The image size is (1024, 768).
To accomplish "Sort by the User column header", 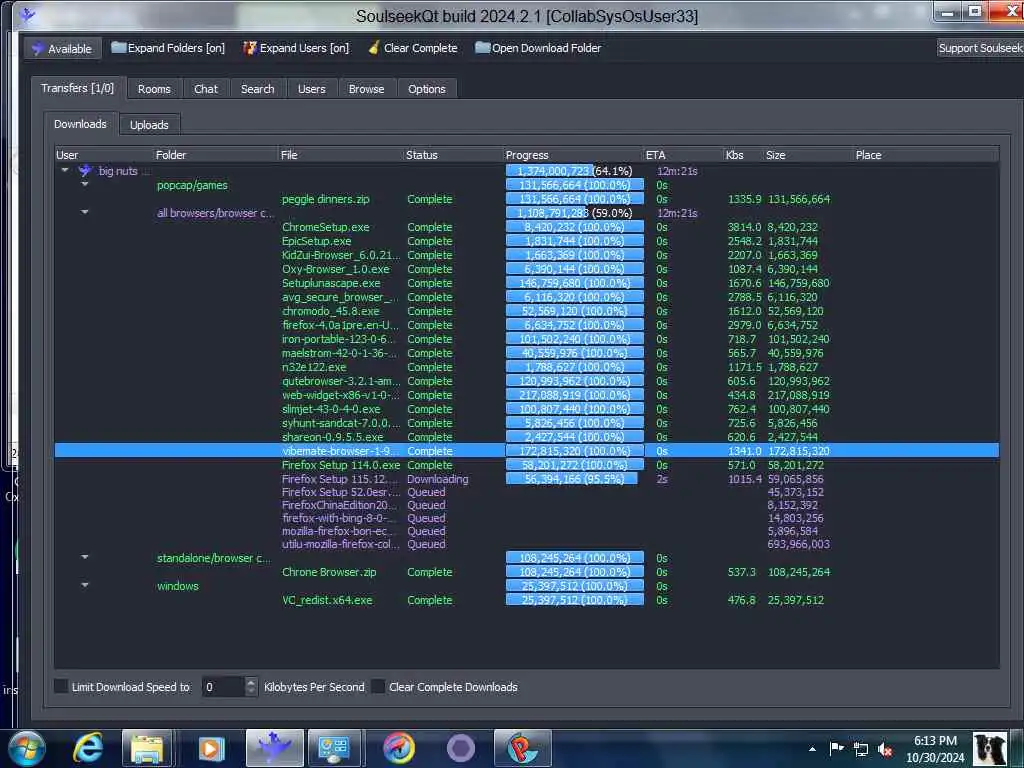I will pos(104,155).
